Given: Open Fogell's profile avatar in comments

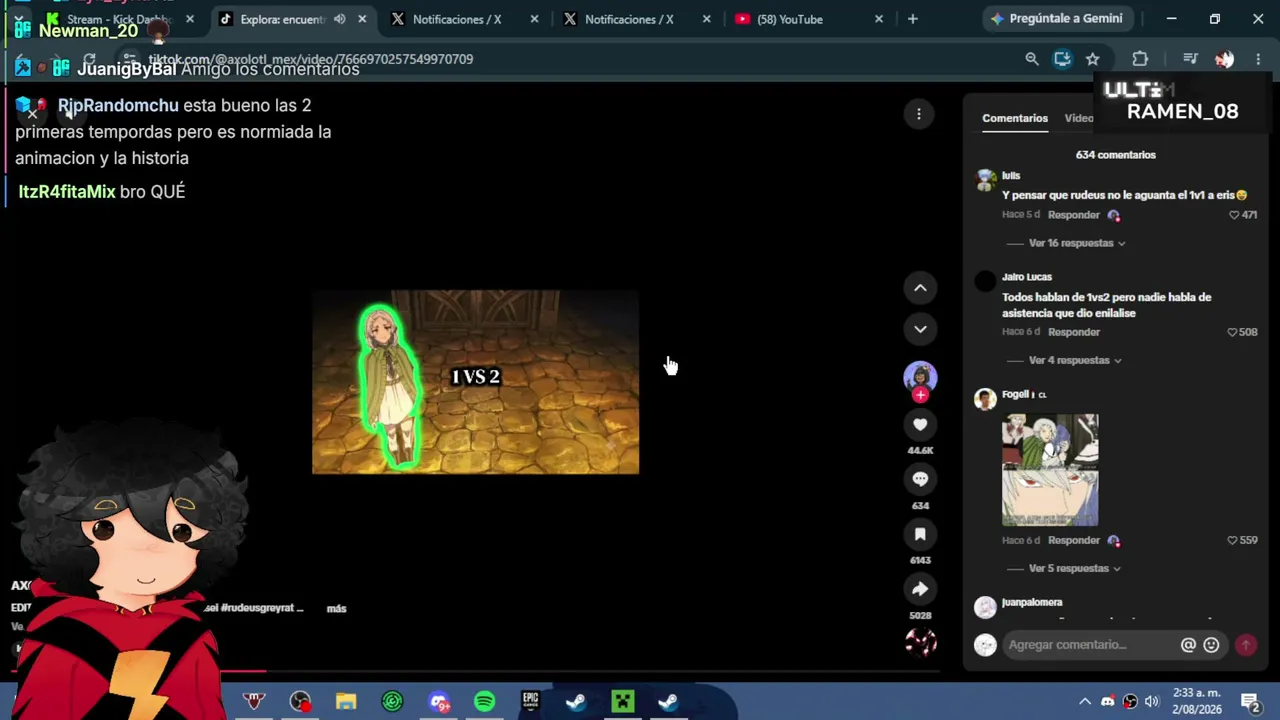Looking at the screenshot, I should [986, 400].
